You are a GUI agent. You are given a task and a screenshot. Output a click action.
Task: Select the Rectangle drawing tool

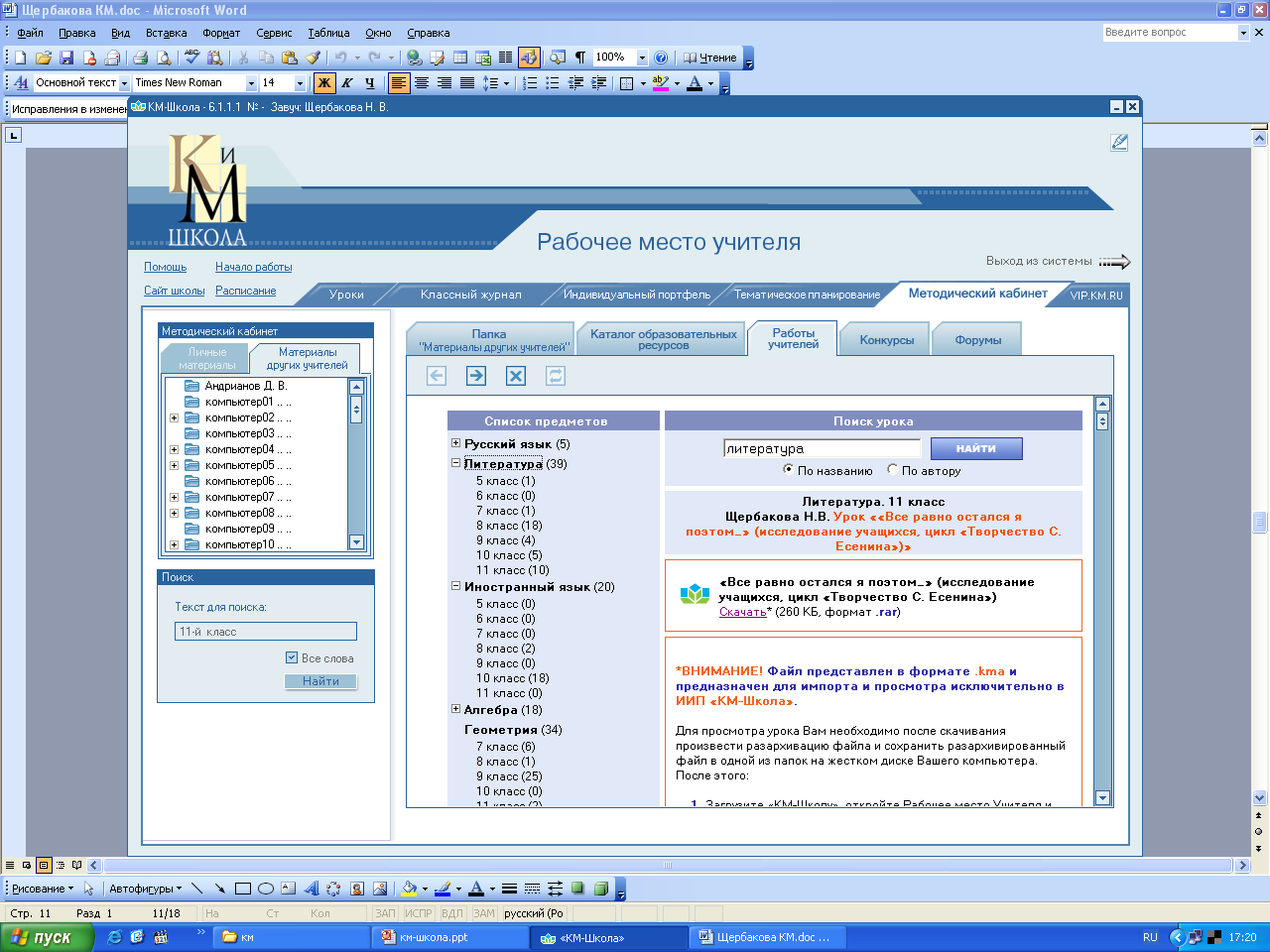(x=242, y=889)
